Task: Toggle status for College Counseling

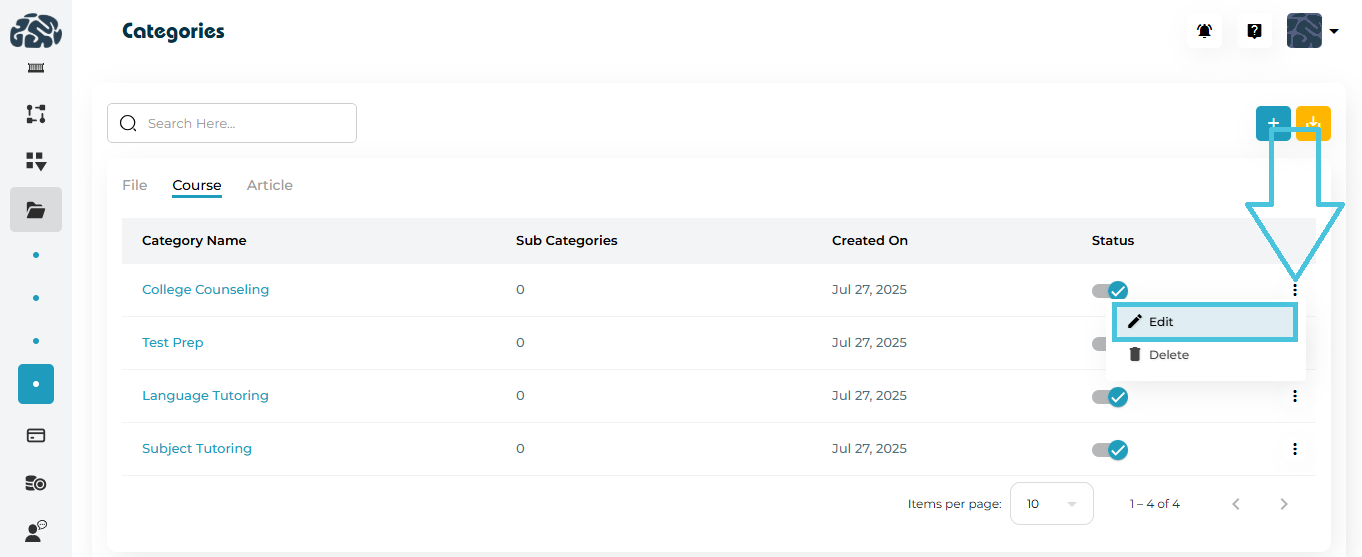Action: pos(1110,290)
